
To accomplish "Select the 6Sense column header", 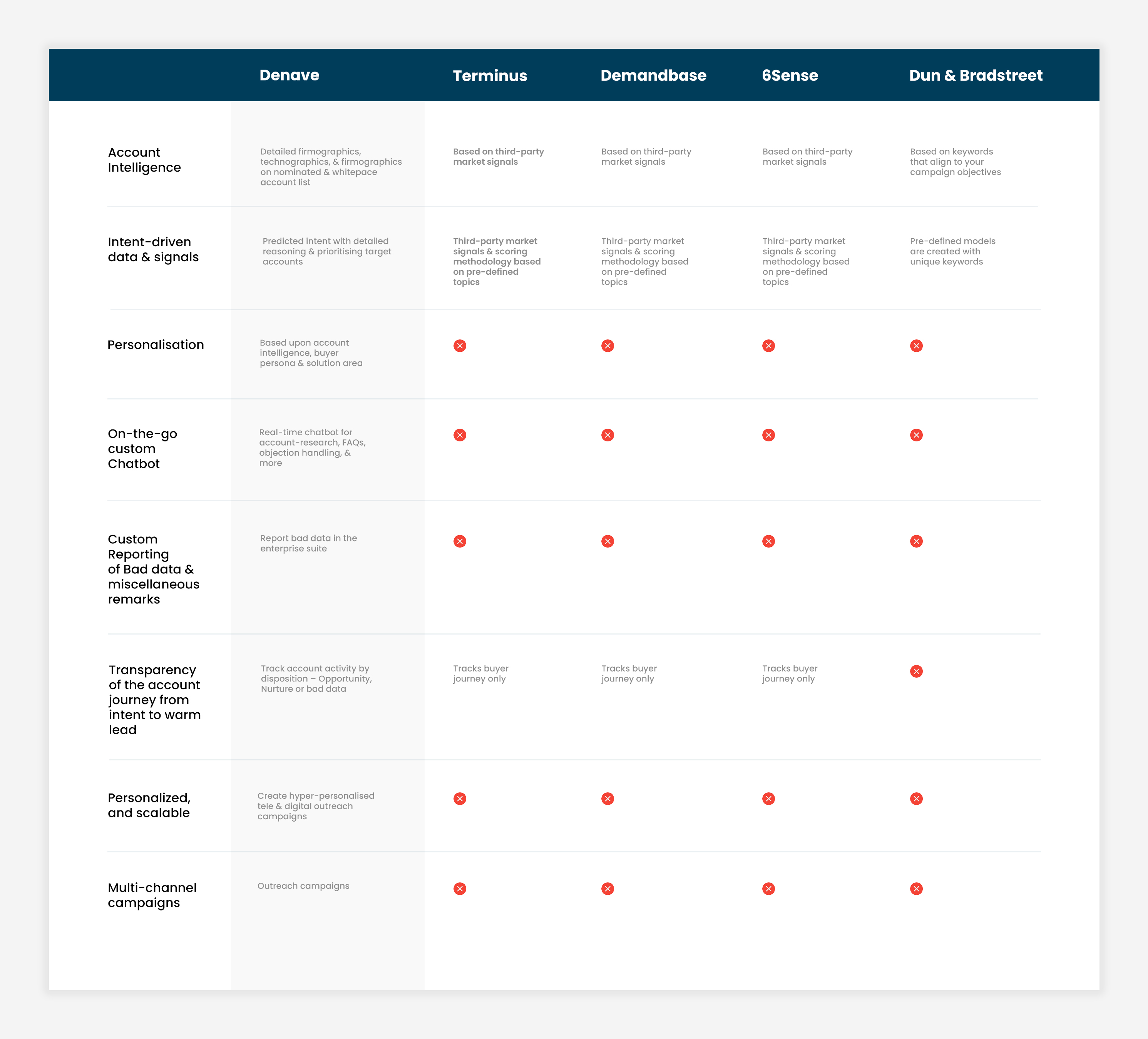I will coord(790,75).
